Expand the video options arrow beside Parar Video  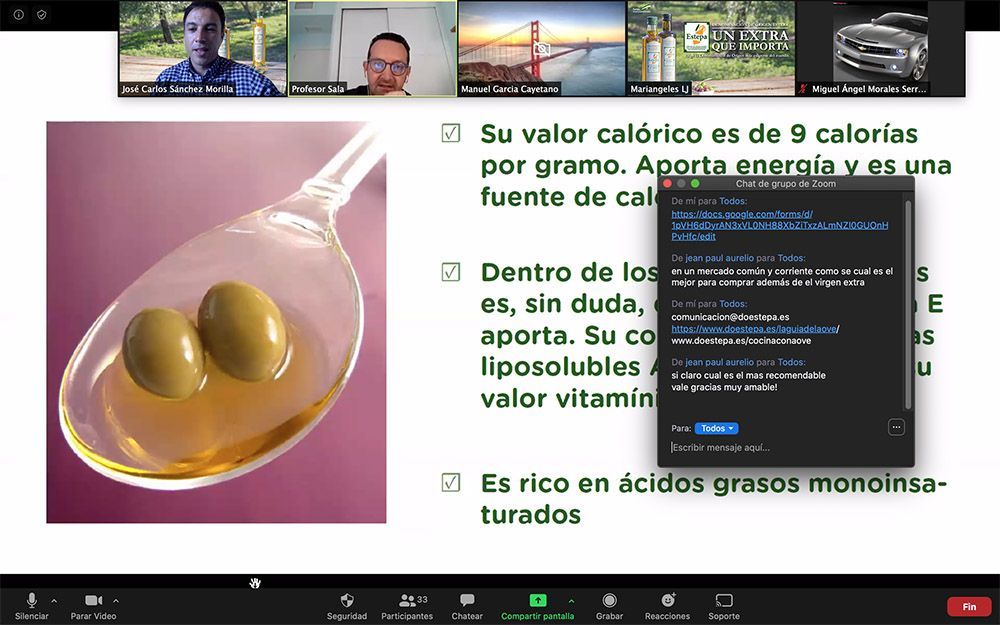pyautogui.click(x=116, y=601)
